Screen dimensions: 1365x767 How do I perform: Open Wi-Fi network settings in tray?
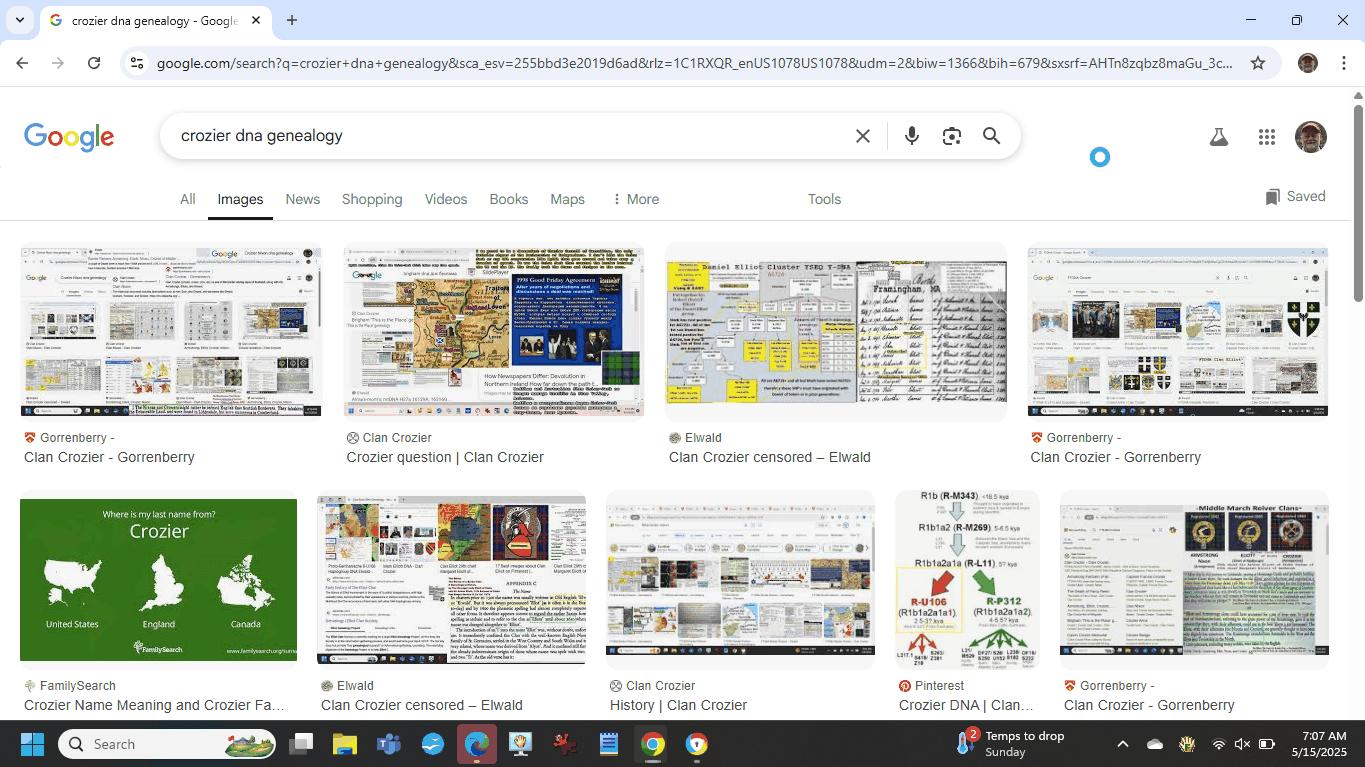tap(1218, 744)
